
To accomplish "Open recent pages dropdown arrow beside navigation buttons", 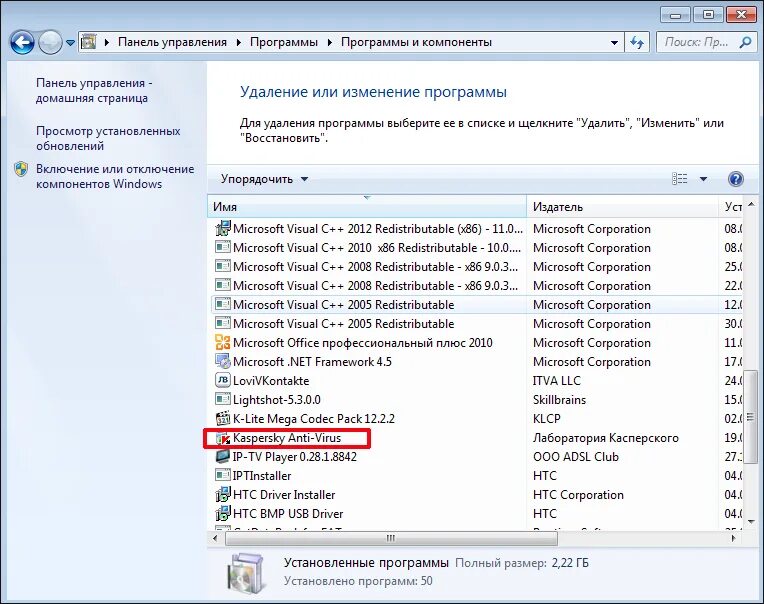I will click(71, 43).
